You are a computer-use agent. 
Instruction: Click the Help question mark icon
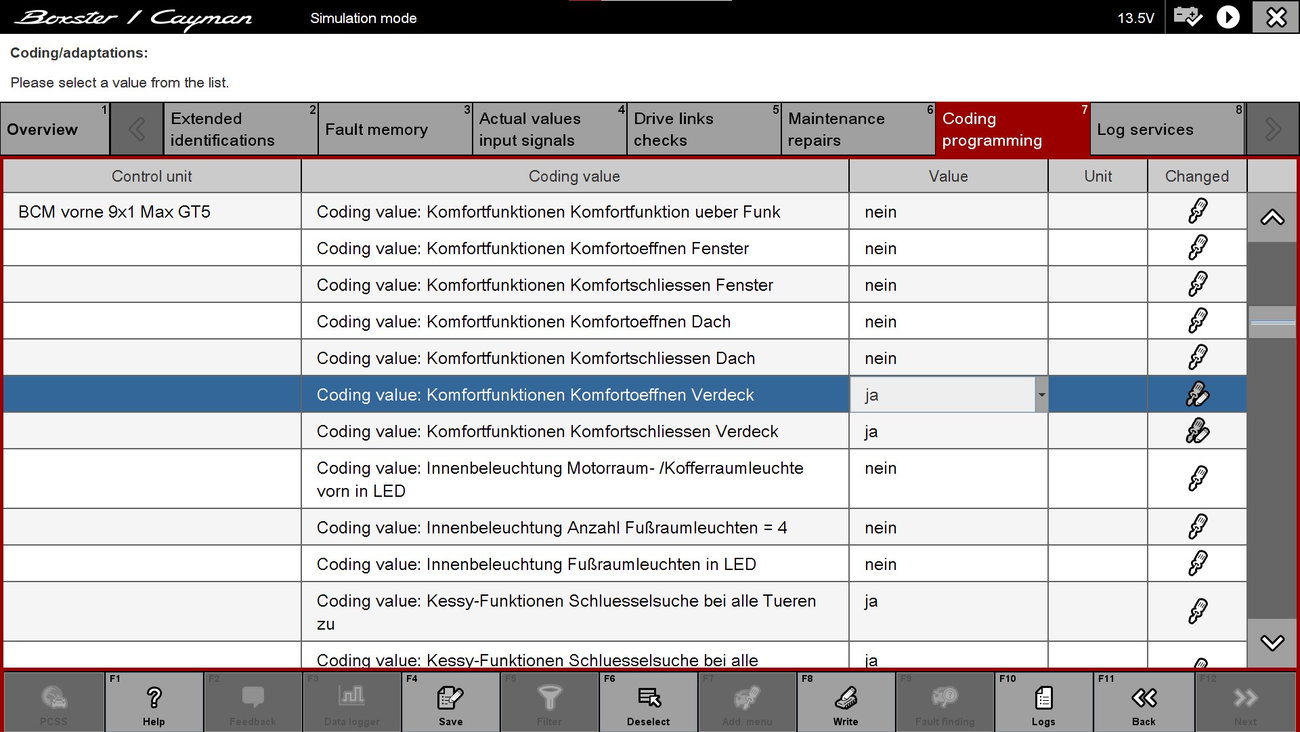pos(154,698)
